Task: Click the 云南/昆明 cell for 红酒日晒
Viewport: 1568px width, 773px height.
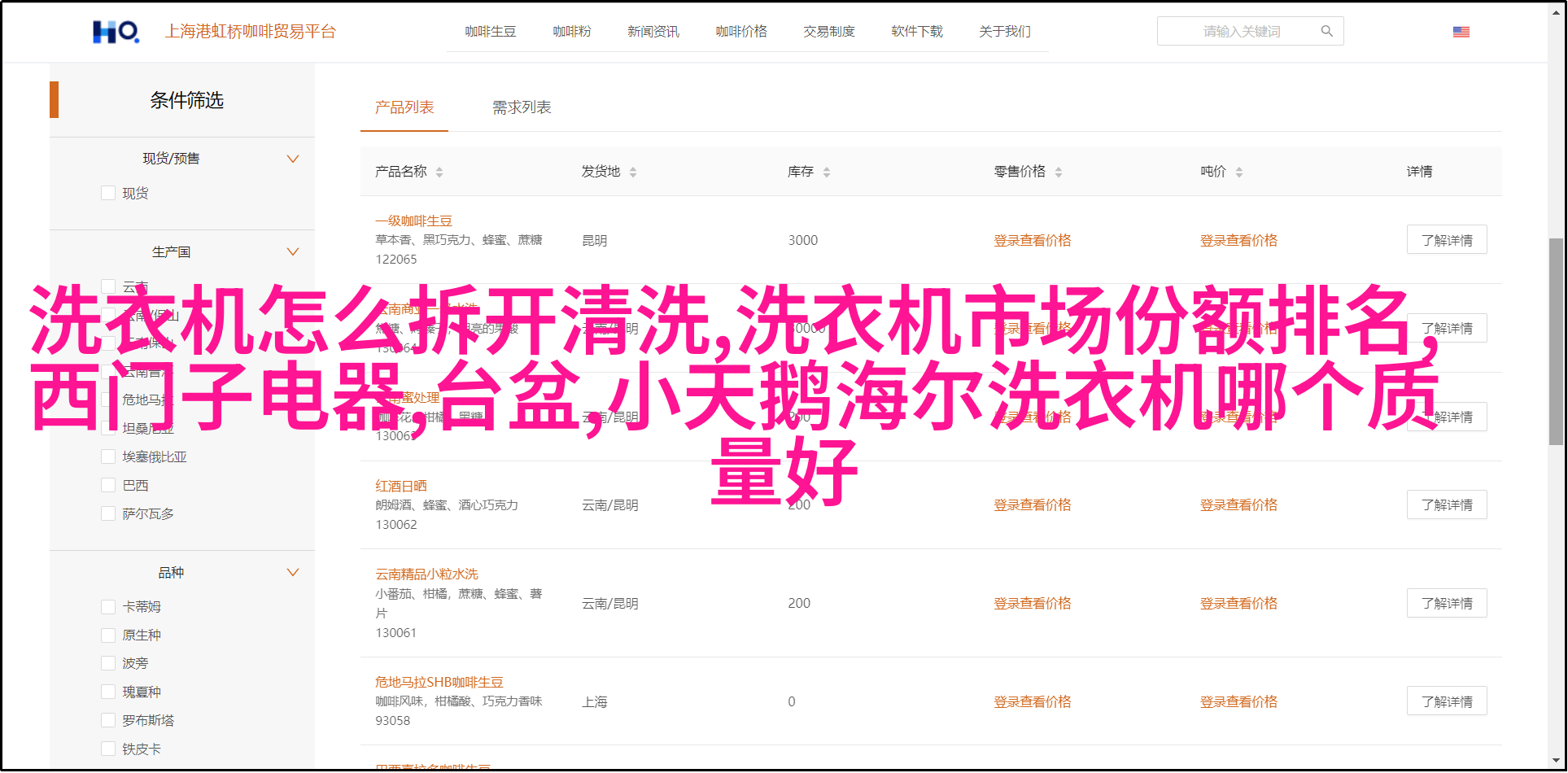Action: (610, 505)
